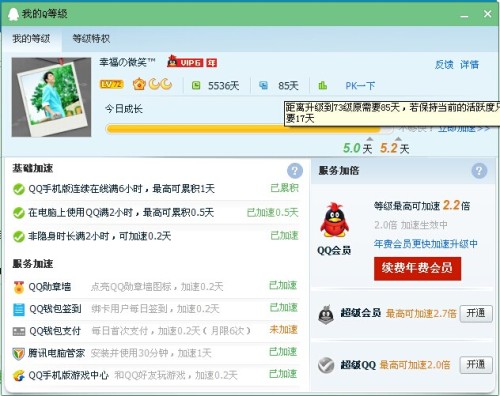This screenshot has width=500, height=396.
Task: Click the 续费年费会员 red button
Action: pos(418,268)
